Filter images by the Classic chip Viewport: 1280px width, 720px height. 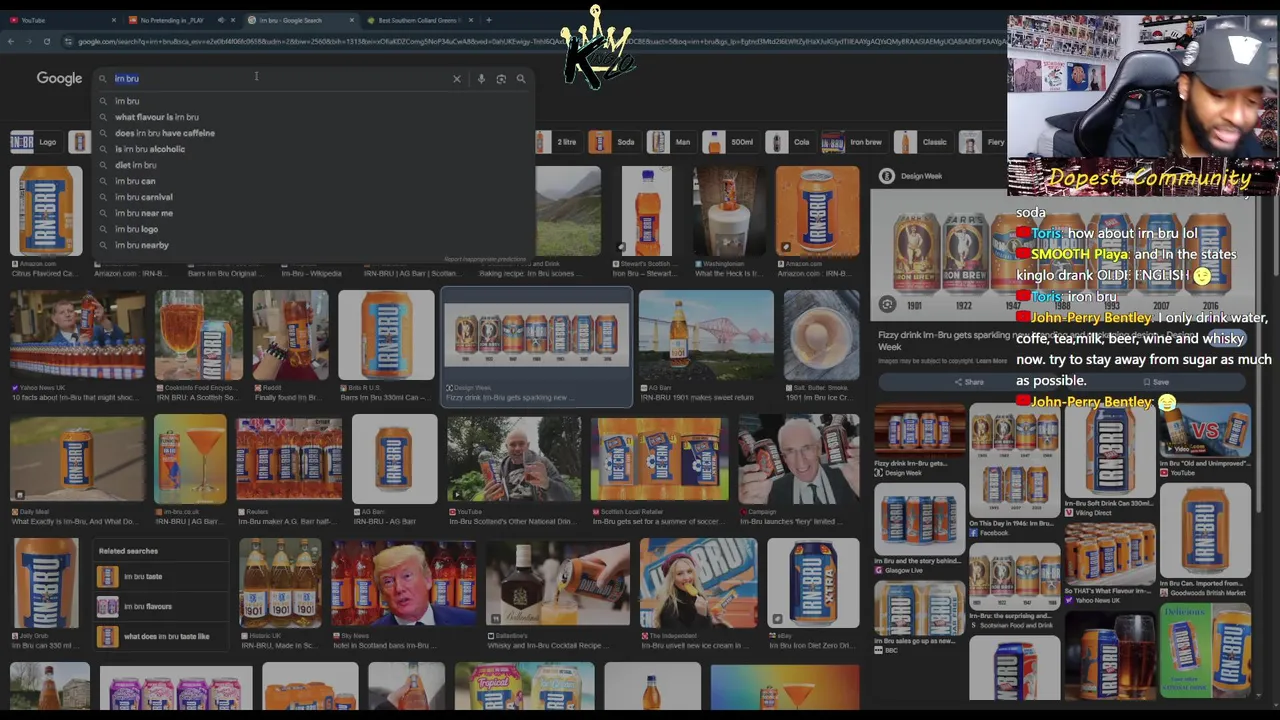[922, 142]
